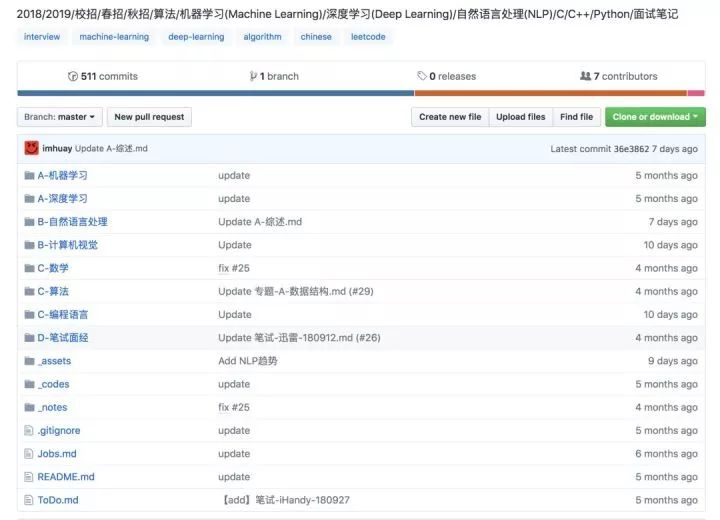720x520 pixels.
Task: Click folder icon beside _assets
Action: click(29, 361)
